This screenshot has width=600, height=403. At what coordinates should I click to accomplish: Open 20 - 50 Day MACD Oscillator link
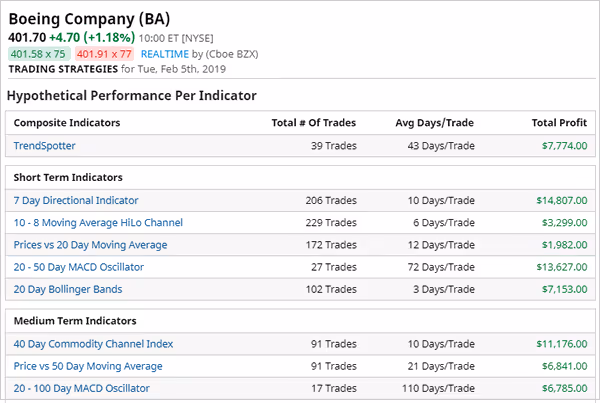click(78, 267)
